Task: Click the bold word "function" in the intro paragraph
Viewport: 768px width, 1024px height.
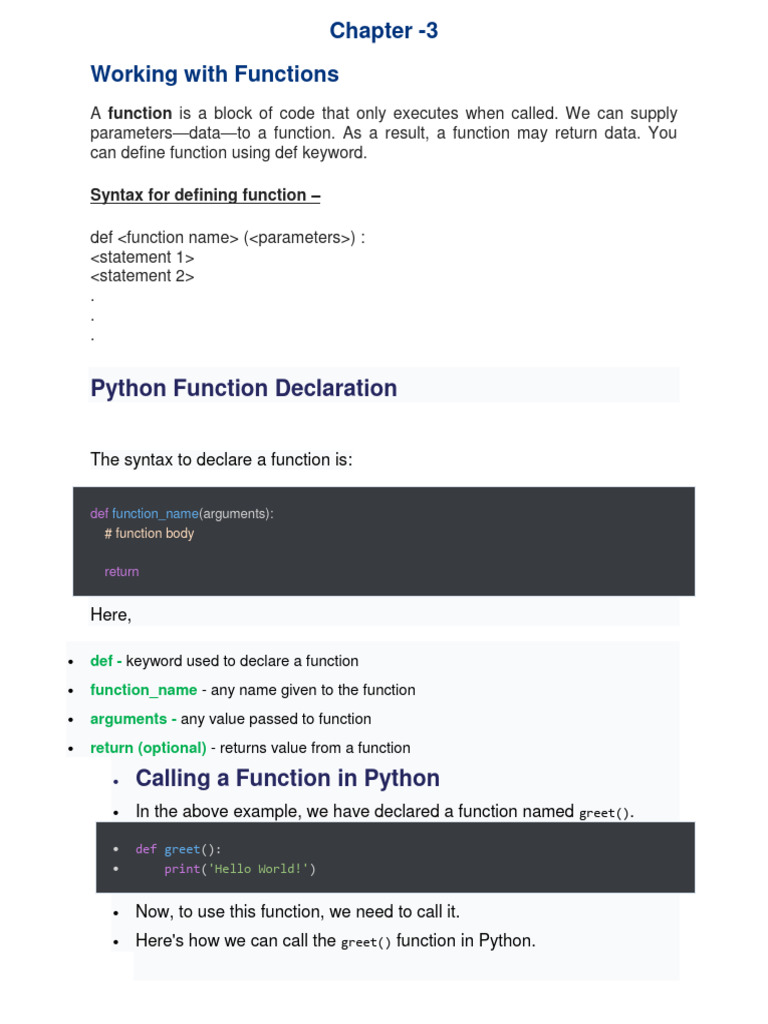Action: pos(140,114)
